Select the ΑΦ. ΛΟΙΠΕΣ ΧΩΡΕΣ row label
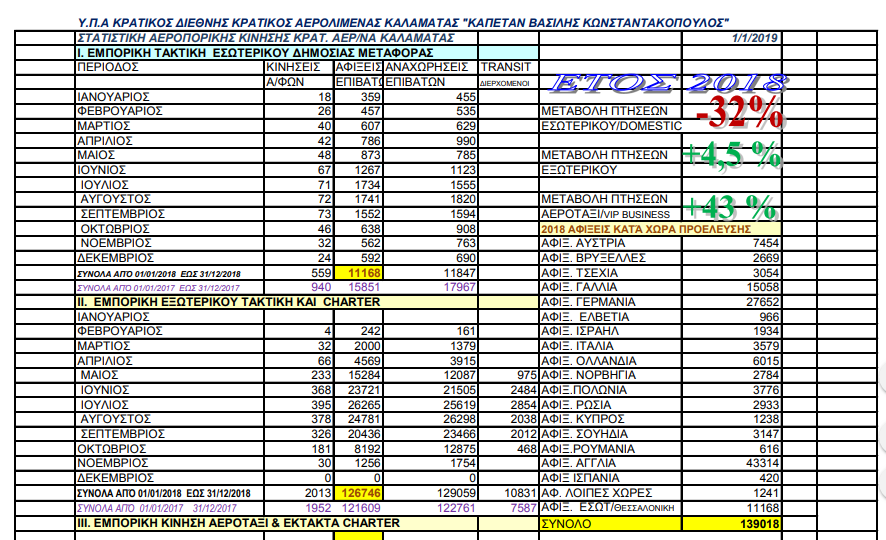 coord(597,493)
